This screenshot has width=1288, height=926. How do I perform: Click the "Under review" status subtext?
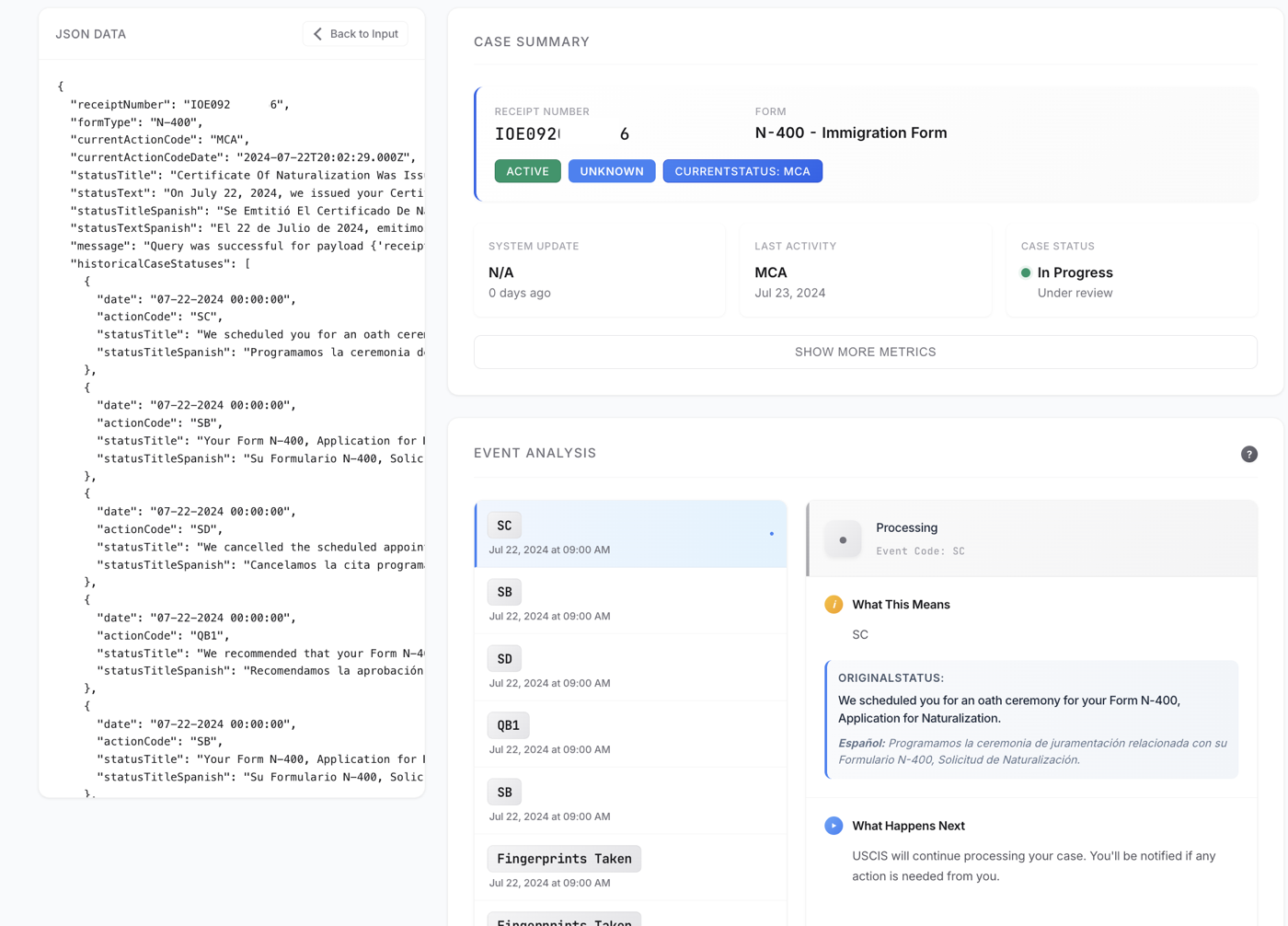[x=1075, y=293]
